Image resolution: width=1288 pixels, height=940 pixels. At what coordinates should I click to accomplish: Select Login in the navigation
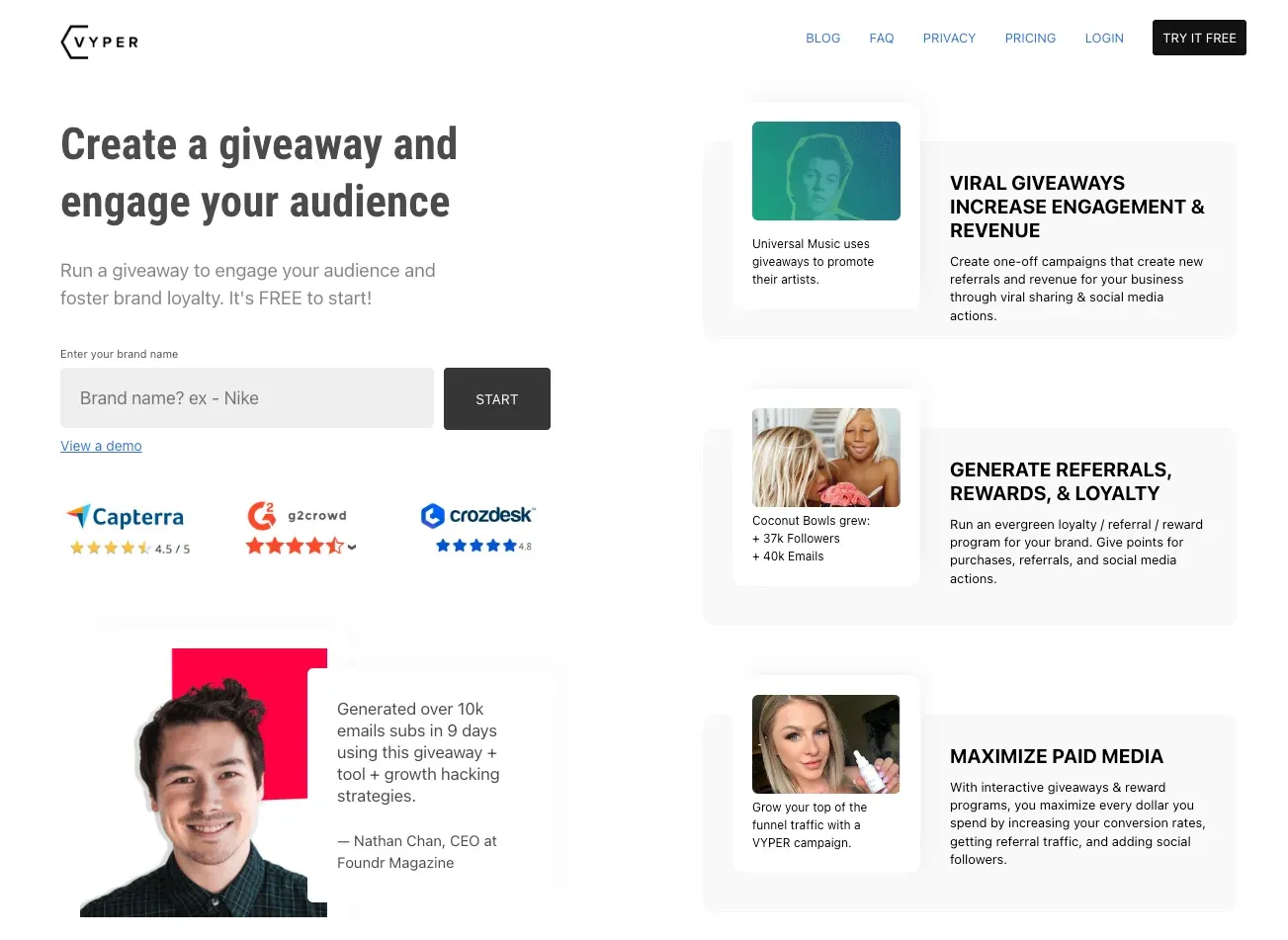(1104, 39)
